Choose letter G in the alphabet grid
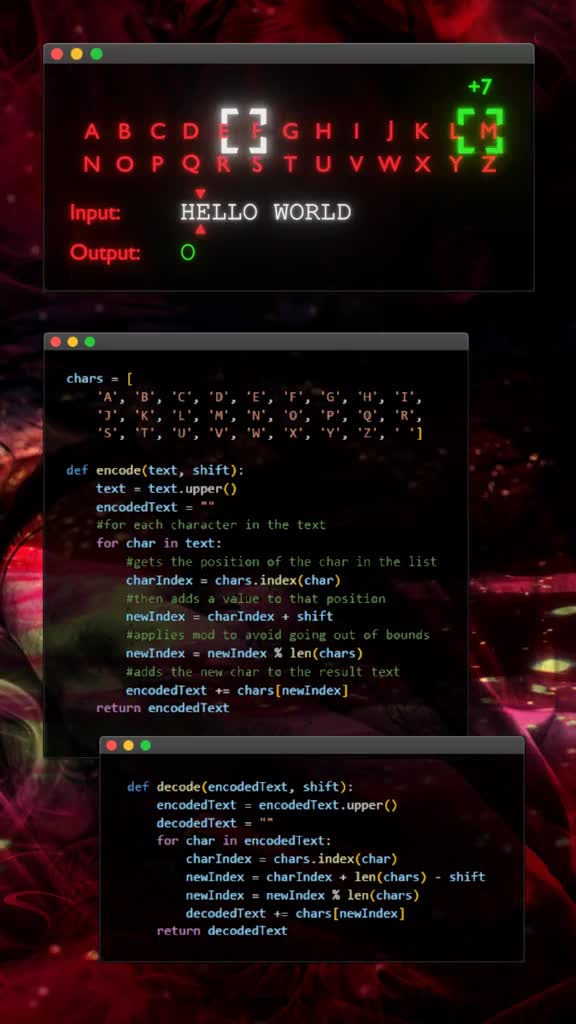Image resolution: width=576 pixels, height=1024 pixels. click(x=291, y=132)
